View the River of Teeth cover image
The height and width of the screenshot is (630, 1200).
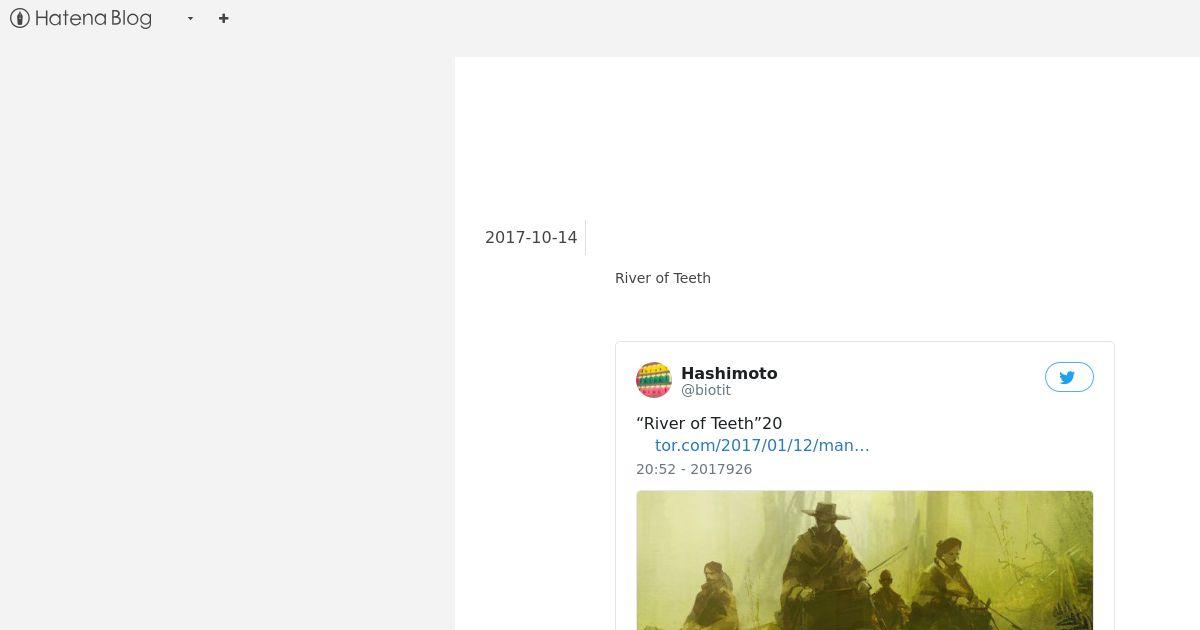click(x=865, y=560)
